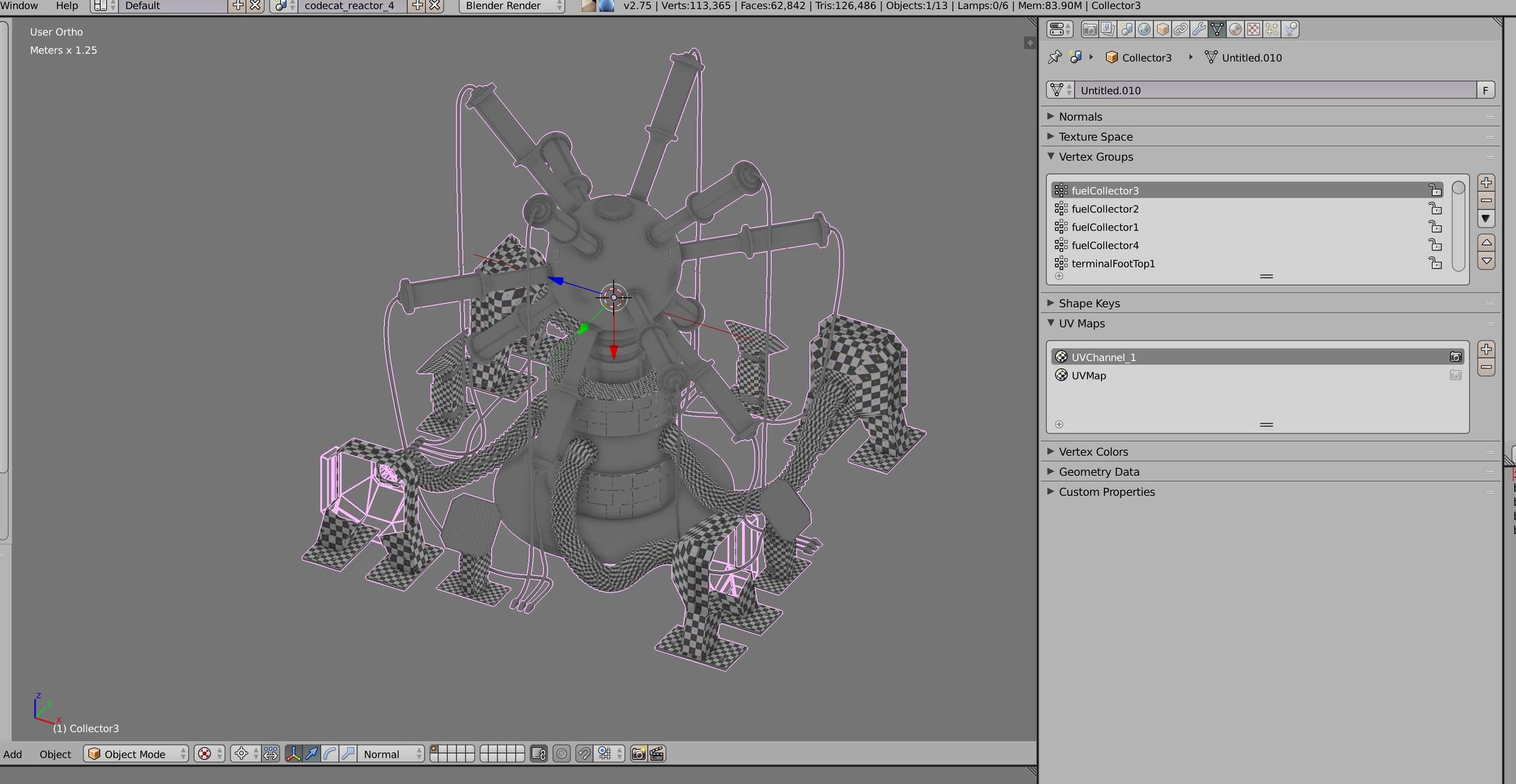Open the Physics properties tab
The image size is (1516, 784).
(x=1291, y=29)
